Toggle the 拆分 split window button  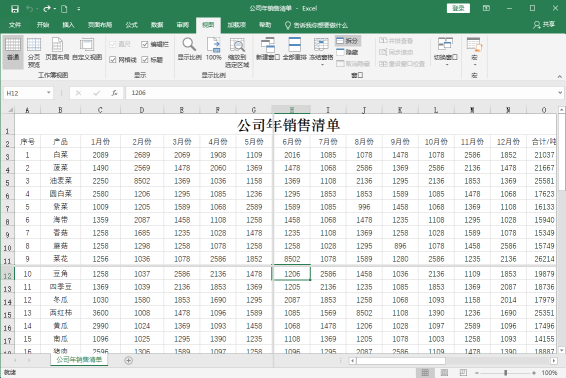348,41
